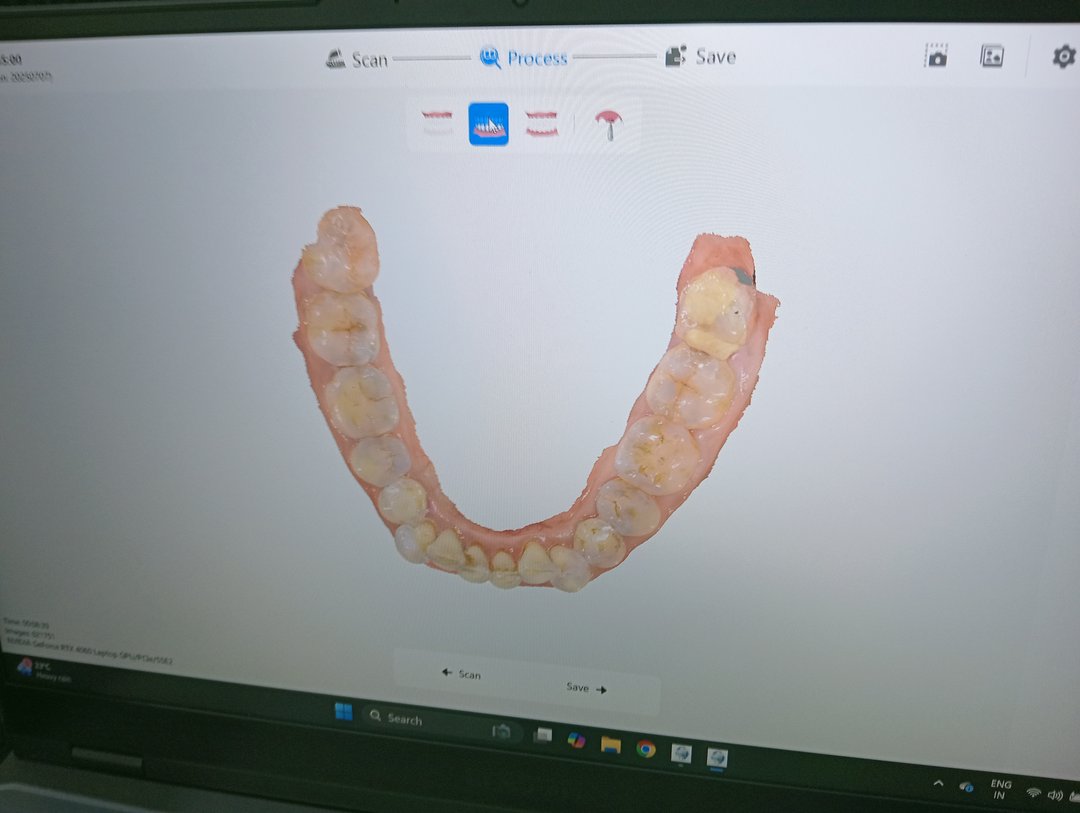Open the image gallery icon
The image size is (1080, 813).
click(x=992, y=56)
